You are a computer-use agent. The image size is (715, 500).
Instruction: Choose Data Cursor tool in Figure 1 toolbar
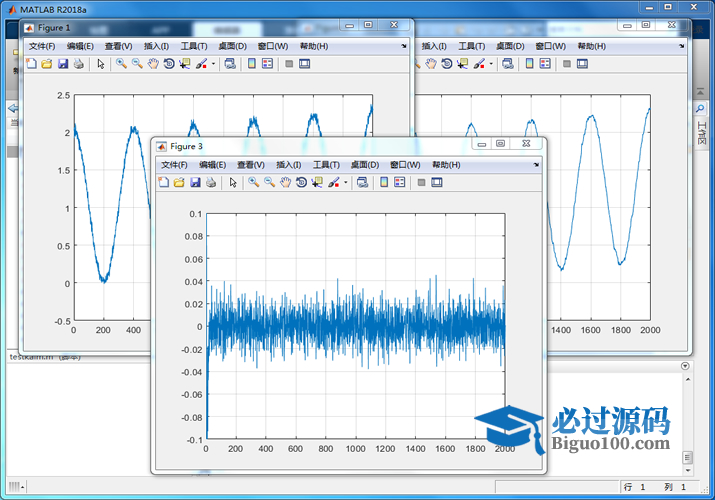click(185, 64)
